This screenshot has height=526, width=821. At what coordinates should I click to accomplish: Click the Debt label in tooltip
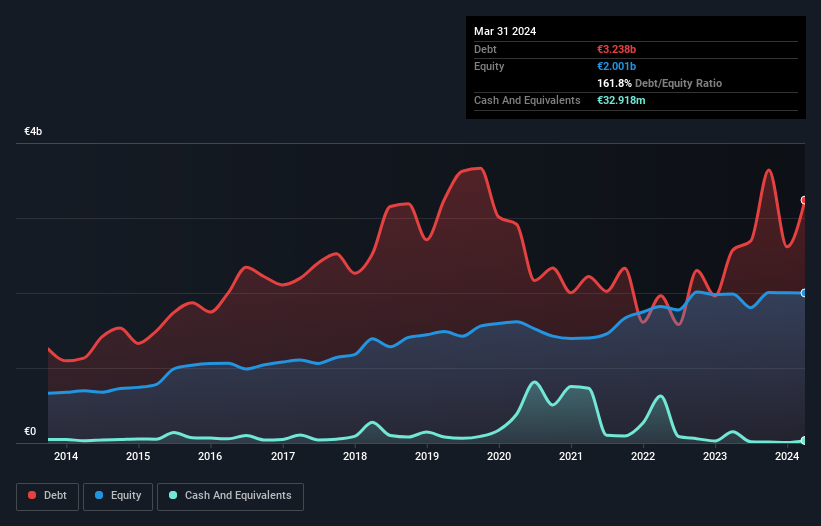point(485,49)
